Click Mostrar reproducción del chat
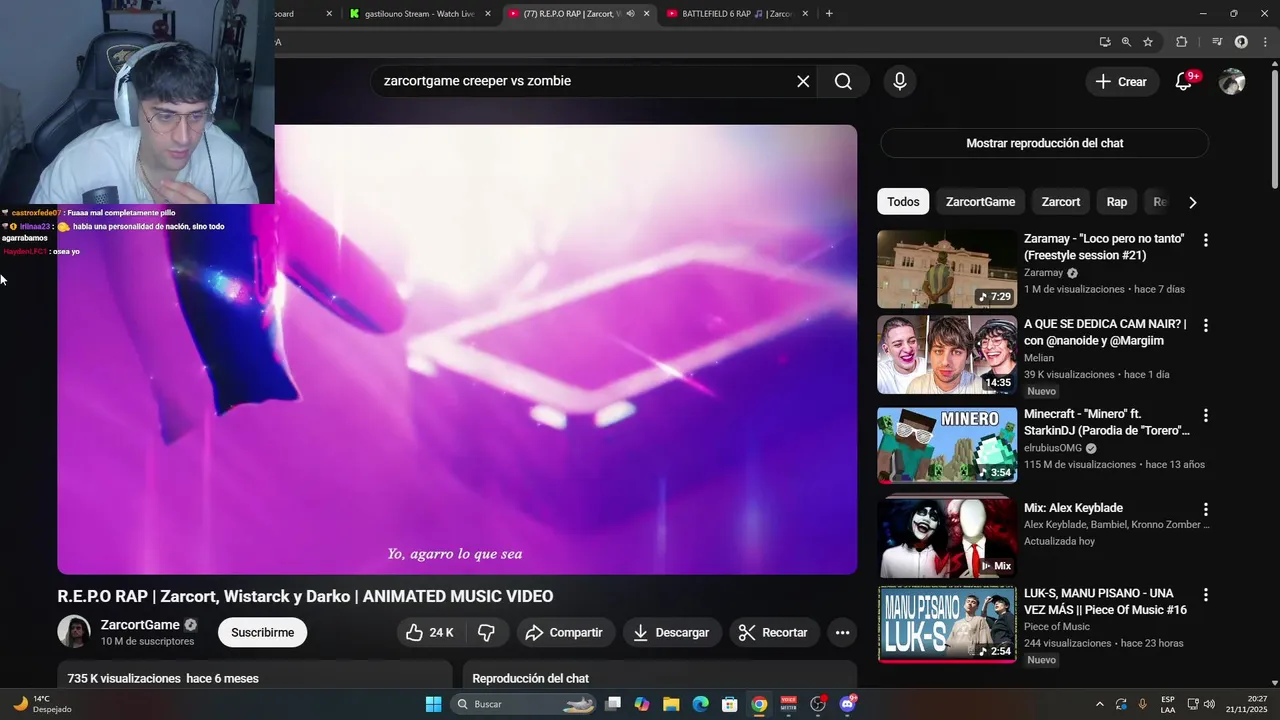Screen dimensions: 1280x720 pyautogui.click(x=1044, y=143)
